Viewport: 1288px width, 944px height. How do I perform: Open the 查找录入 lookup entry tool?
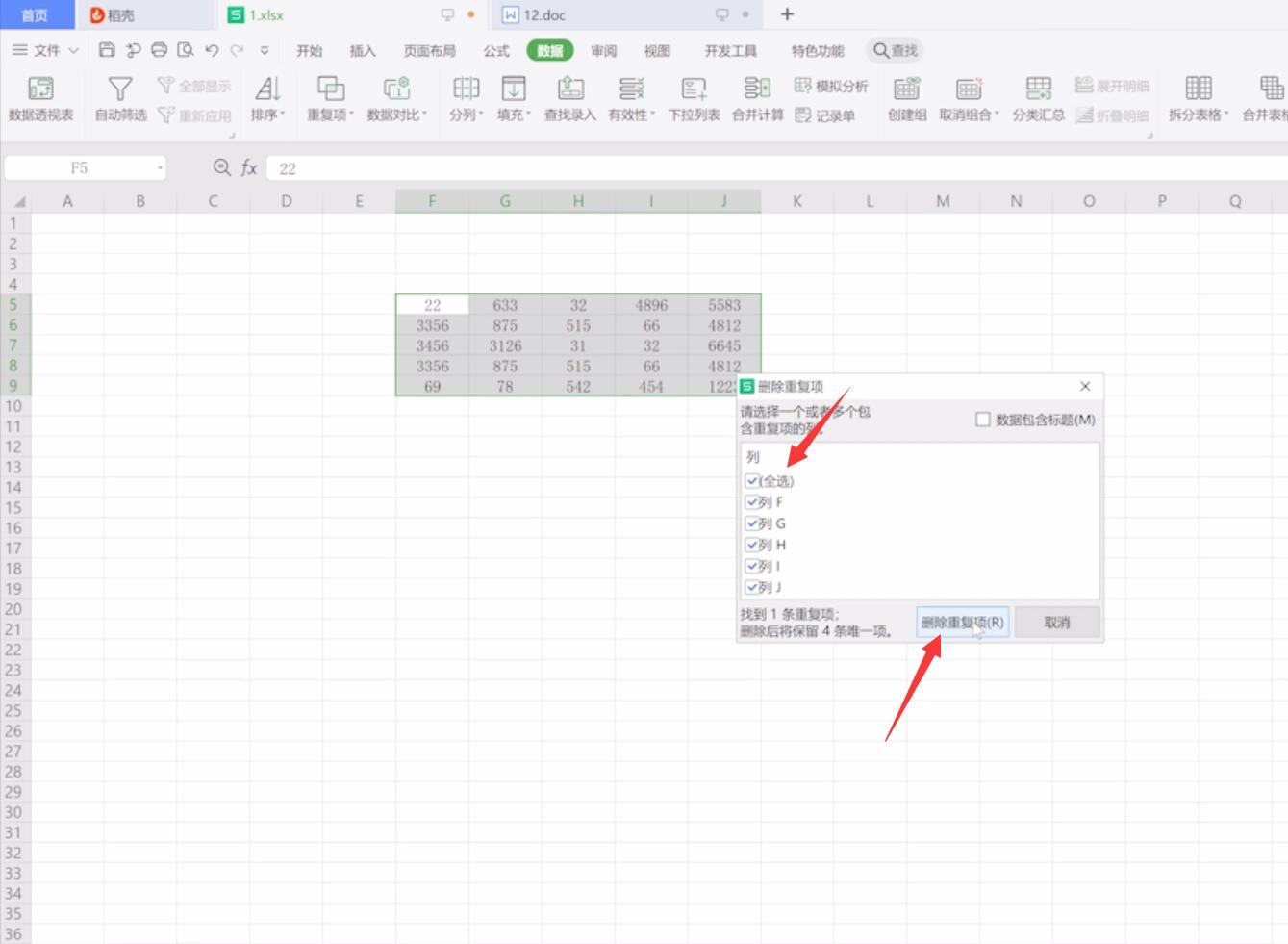coord(570,99)
